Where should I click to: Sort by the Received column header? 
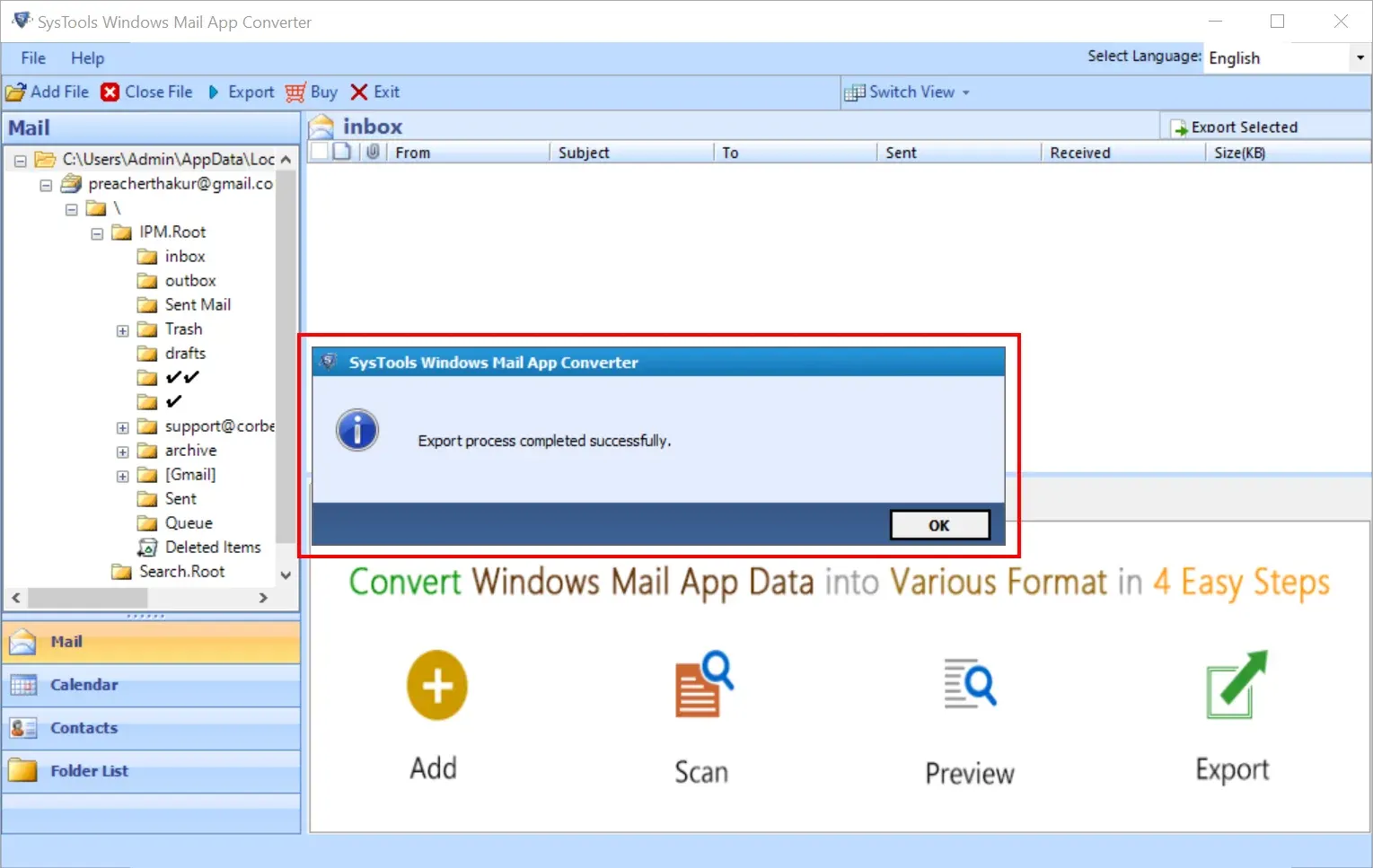click(x=1122, y=153)
